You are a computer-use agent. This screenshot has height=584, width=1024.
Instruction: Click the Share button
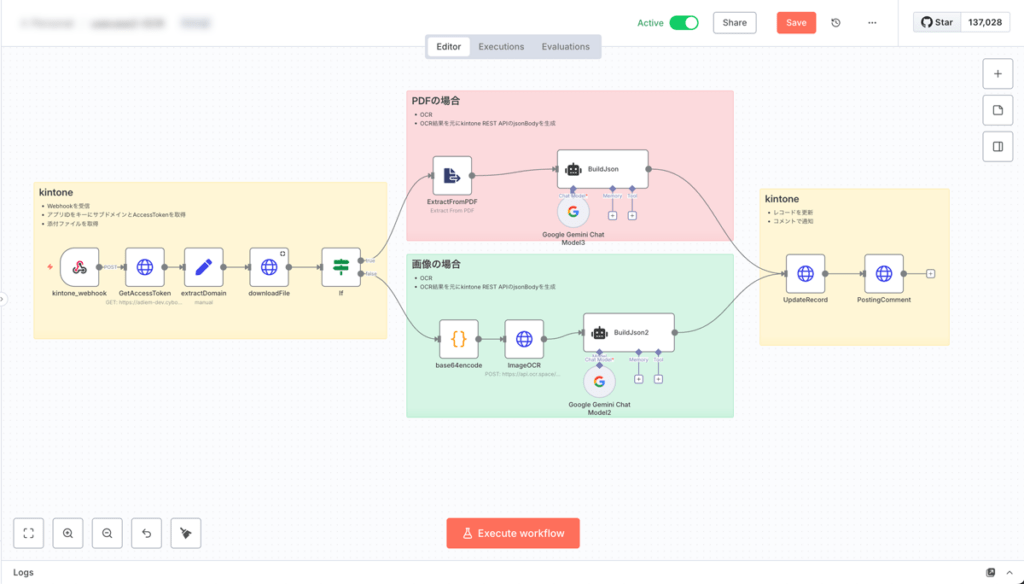click(x=734, y=23)
